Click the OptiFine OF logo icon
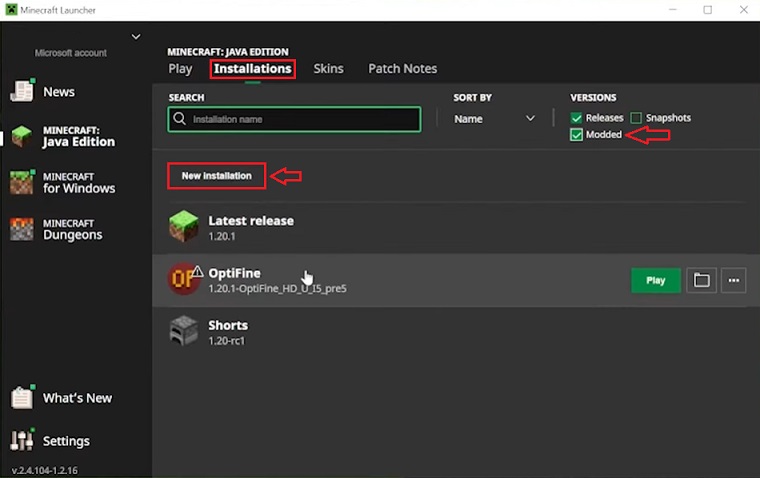 point(184,280)
